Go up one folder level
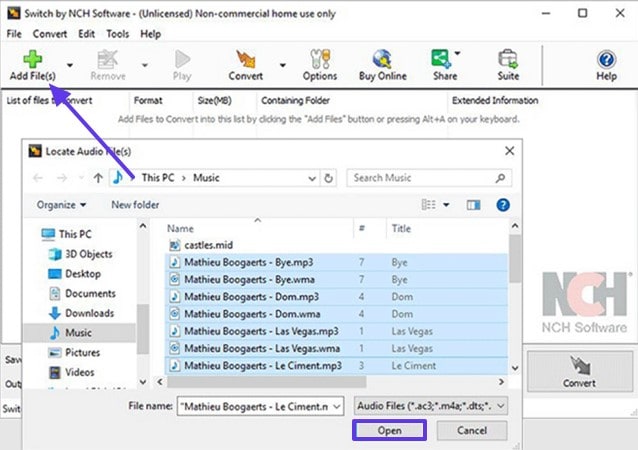The width and height of the screenshot is (638, 450). pos(98,178)
